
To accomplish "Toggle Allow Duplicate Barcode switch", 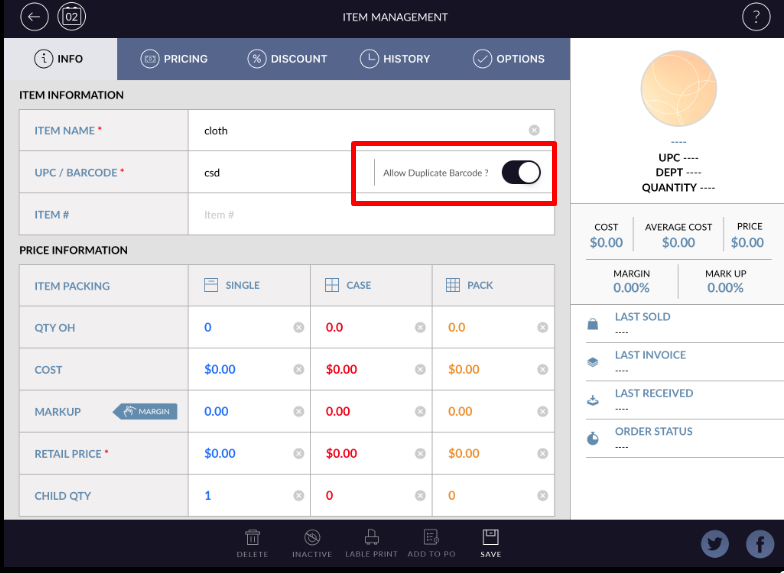I will coord(521,173).
